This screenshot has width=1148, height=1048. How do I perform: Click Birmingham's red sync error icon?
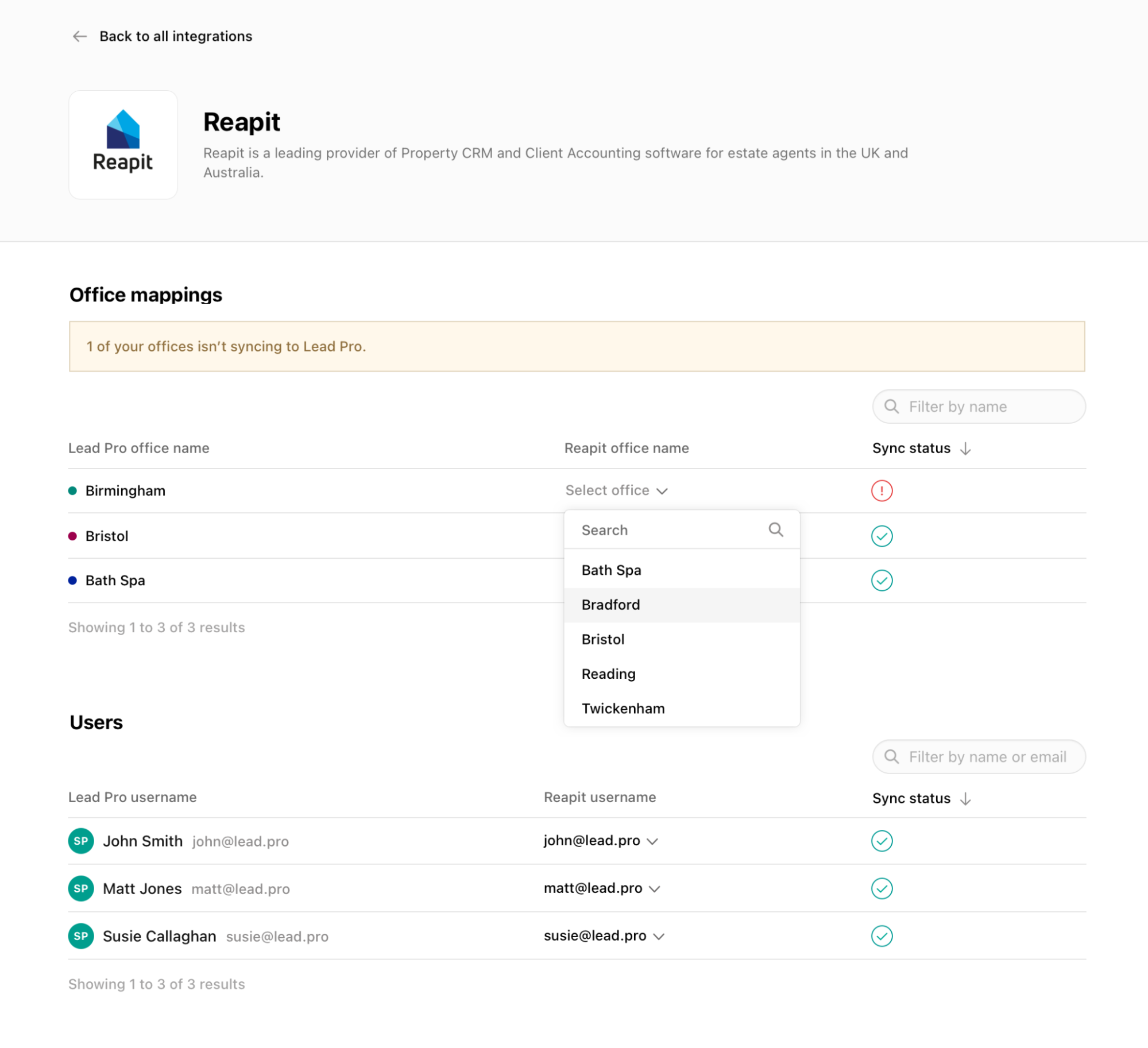coord(882,490)
